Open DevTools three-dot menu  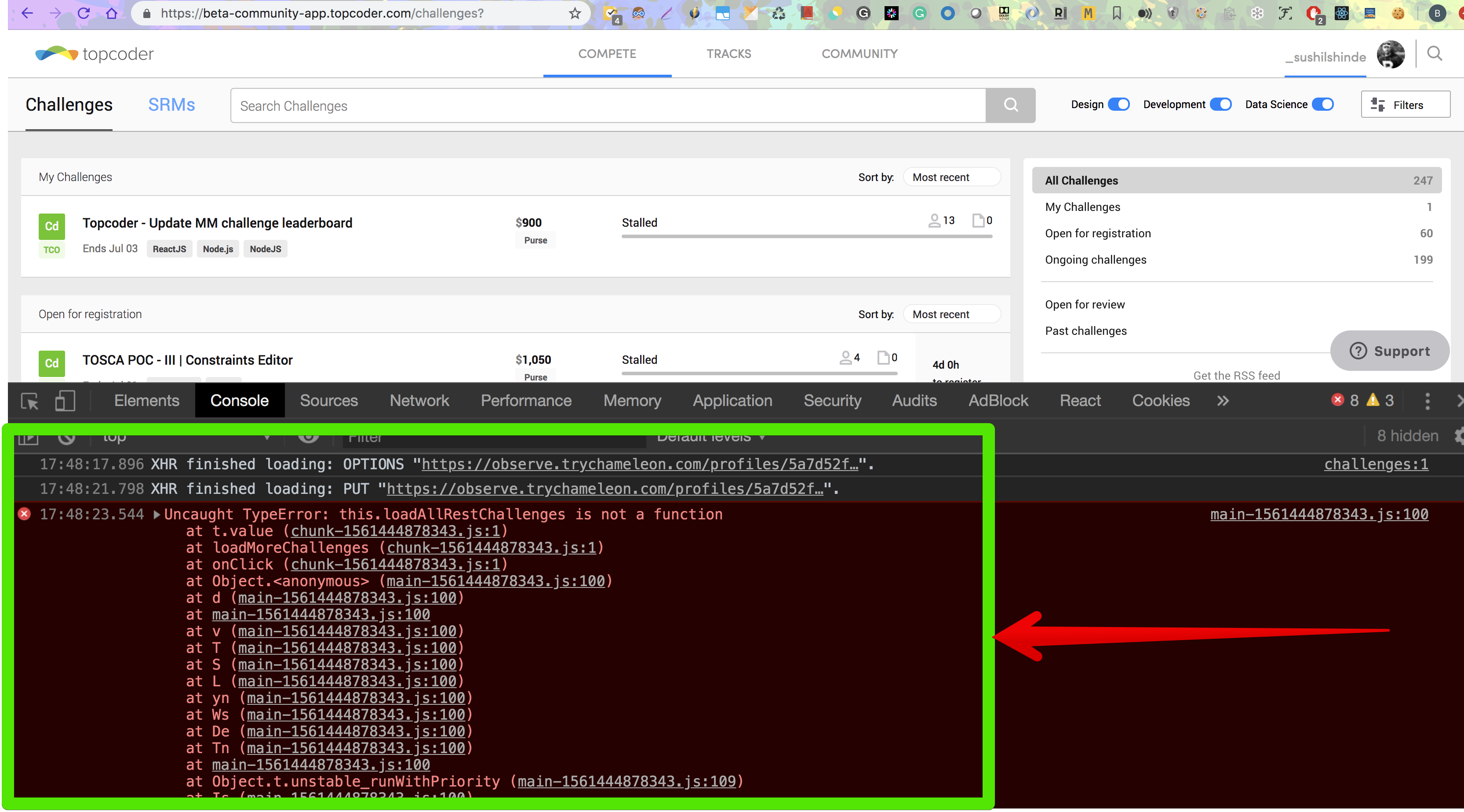(x=1427, y=401)
